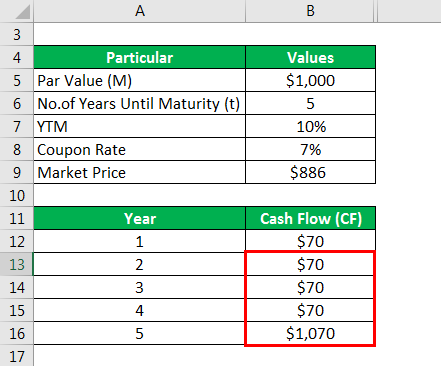Select the 7% coupon rate cell
441x366 pixels.
click(310, 149)
